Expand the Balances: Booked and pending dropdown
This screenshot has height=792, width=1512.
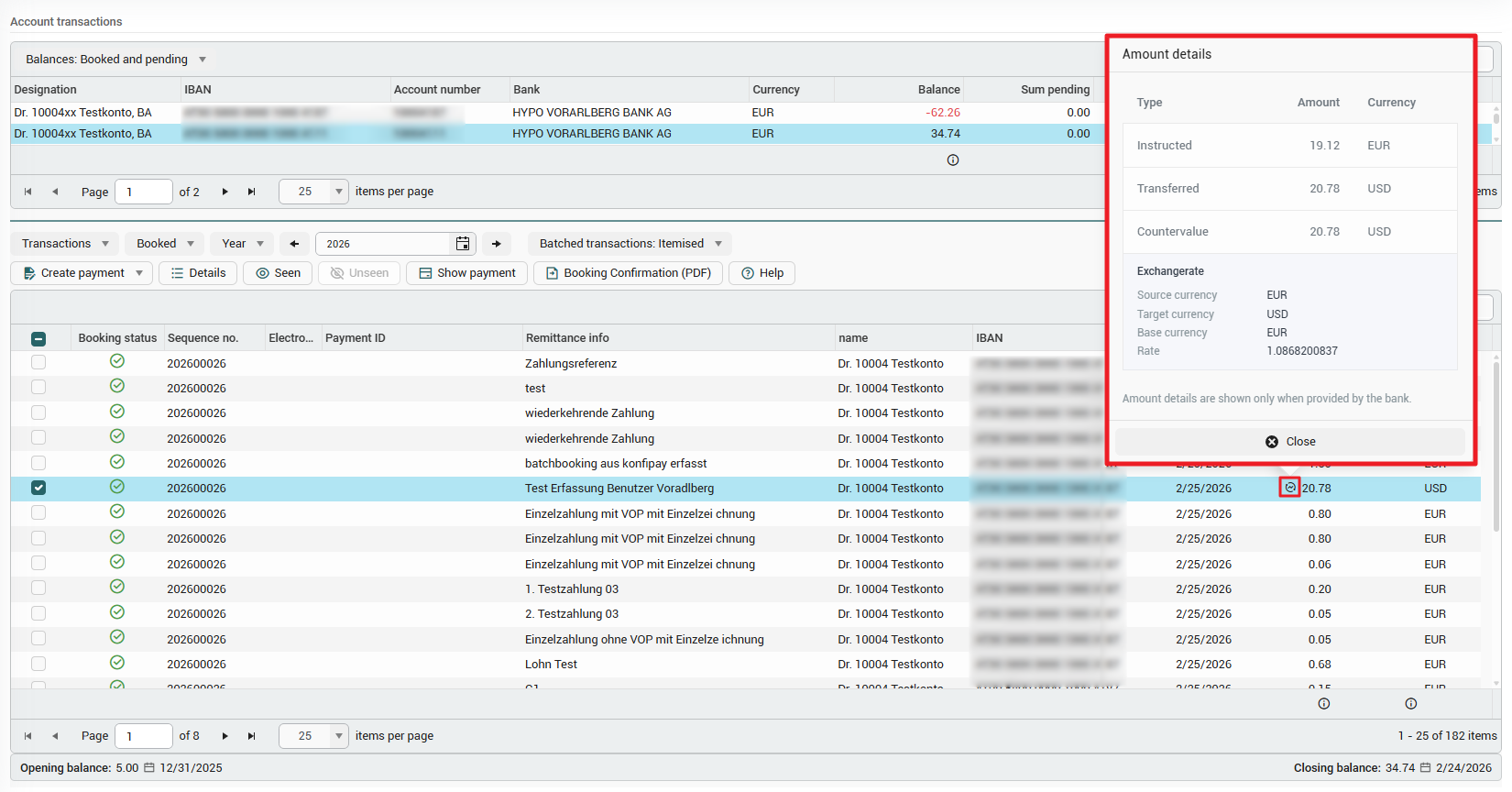[x=115, y=60]
